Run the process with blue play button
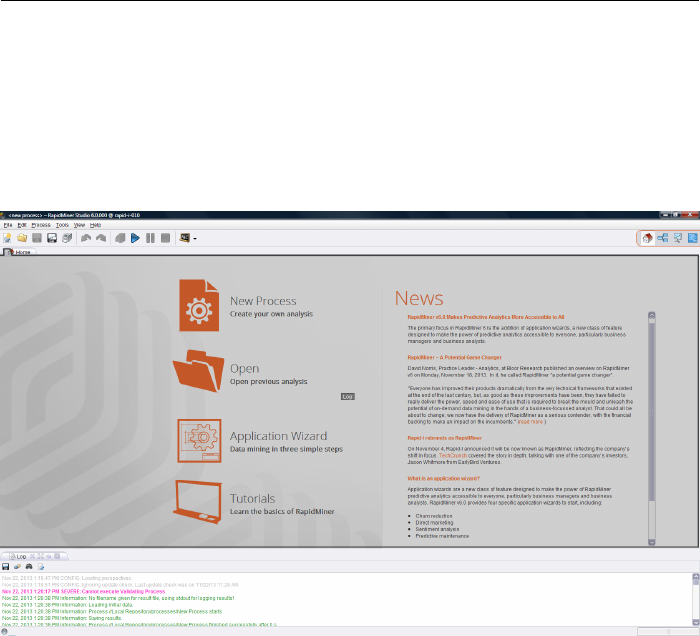700x636 pixels. 135,238
